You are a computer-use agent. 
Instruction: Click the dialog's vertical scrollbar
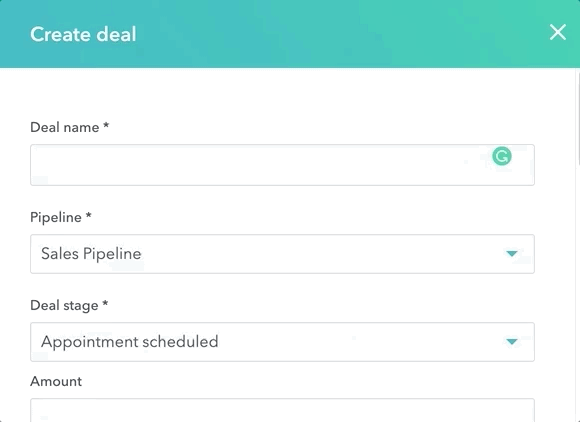coord(578,118)
